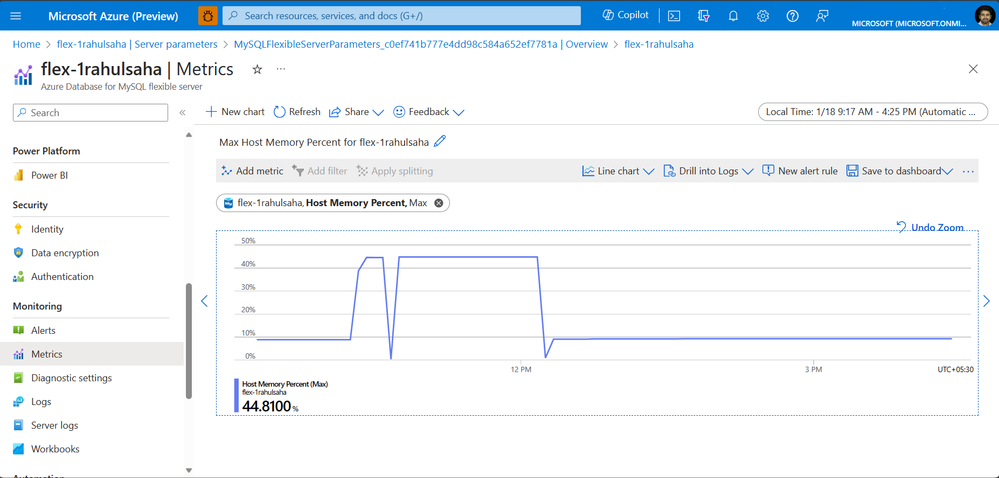This screenshot has height=478, width=999.
Task: Open Workbooks in the sidebar
Action: (x=55, y=449)
